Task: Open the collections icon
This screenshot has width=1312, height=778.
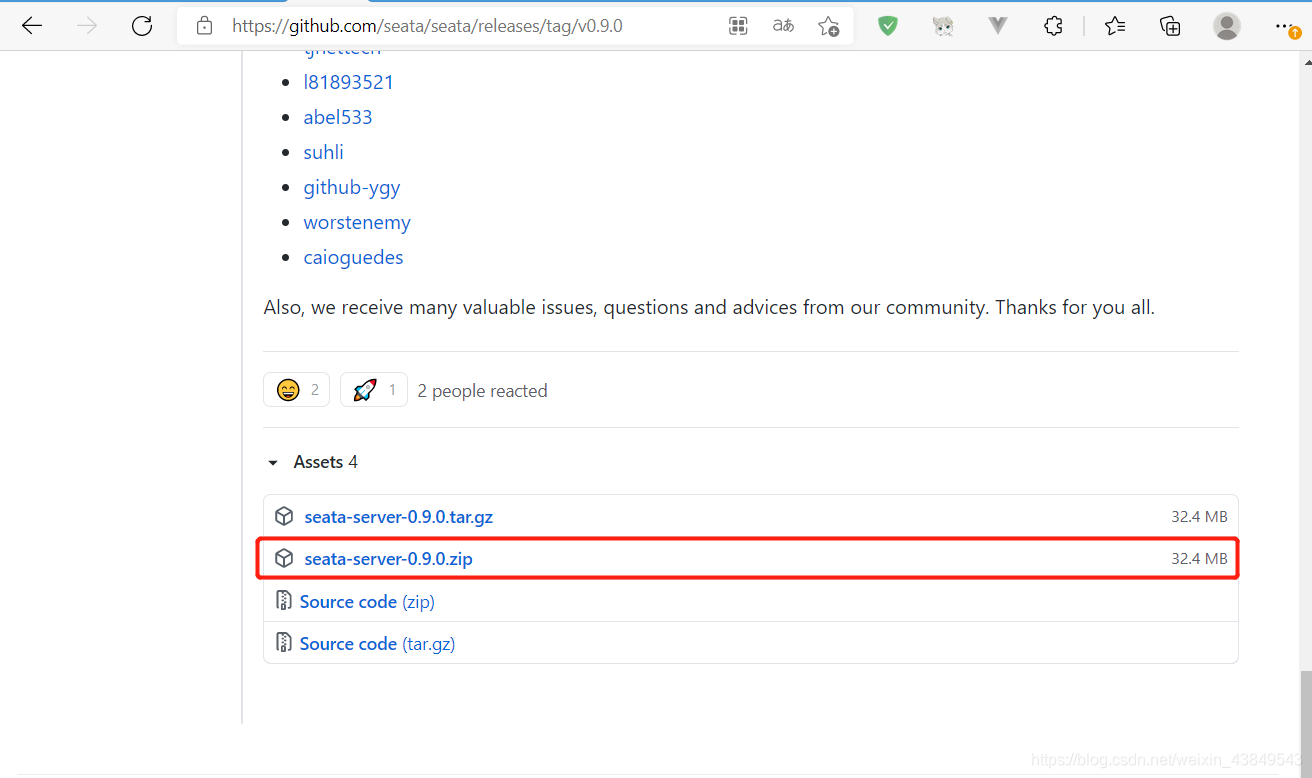Action: click(1170, 26)
